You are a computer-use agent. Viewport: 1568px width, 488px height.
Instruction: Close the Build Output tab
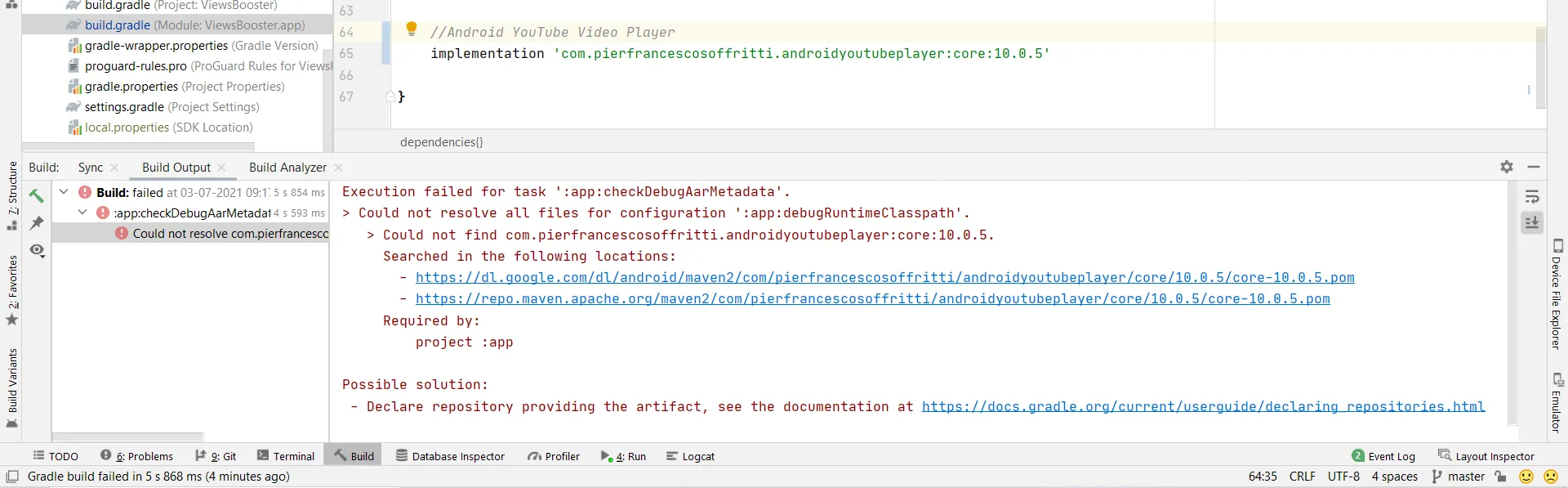tap(221, 168)
